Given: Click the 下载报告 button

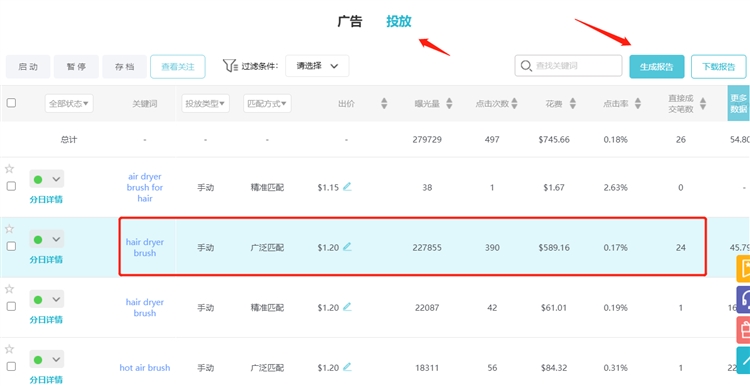Looking at the screenshot, I should coord(718,66).
